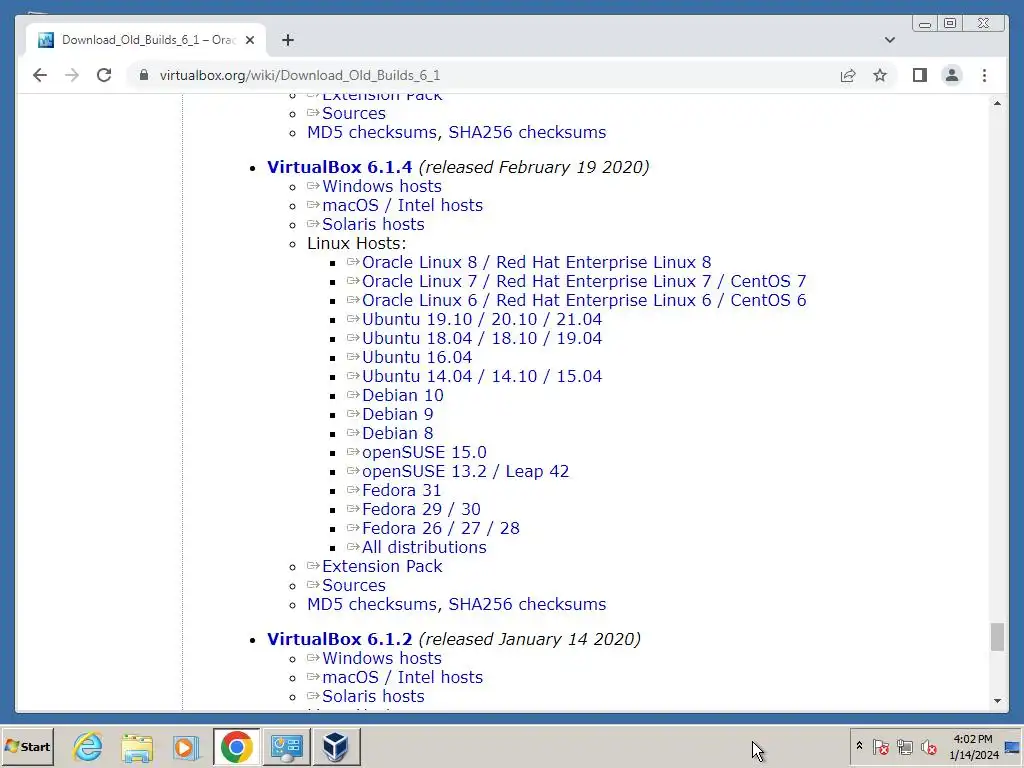This screenshot has height=768, width=1024.
Task: Show hidden system tray icons
Action: point(859,746)
